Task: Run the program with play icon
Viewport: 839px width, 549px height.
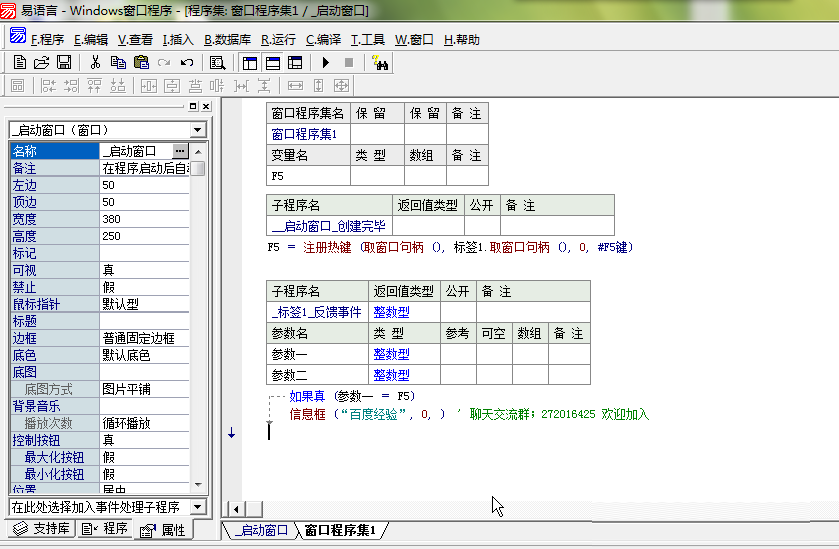Action: pyautogui.click(x=325, y=63)
